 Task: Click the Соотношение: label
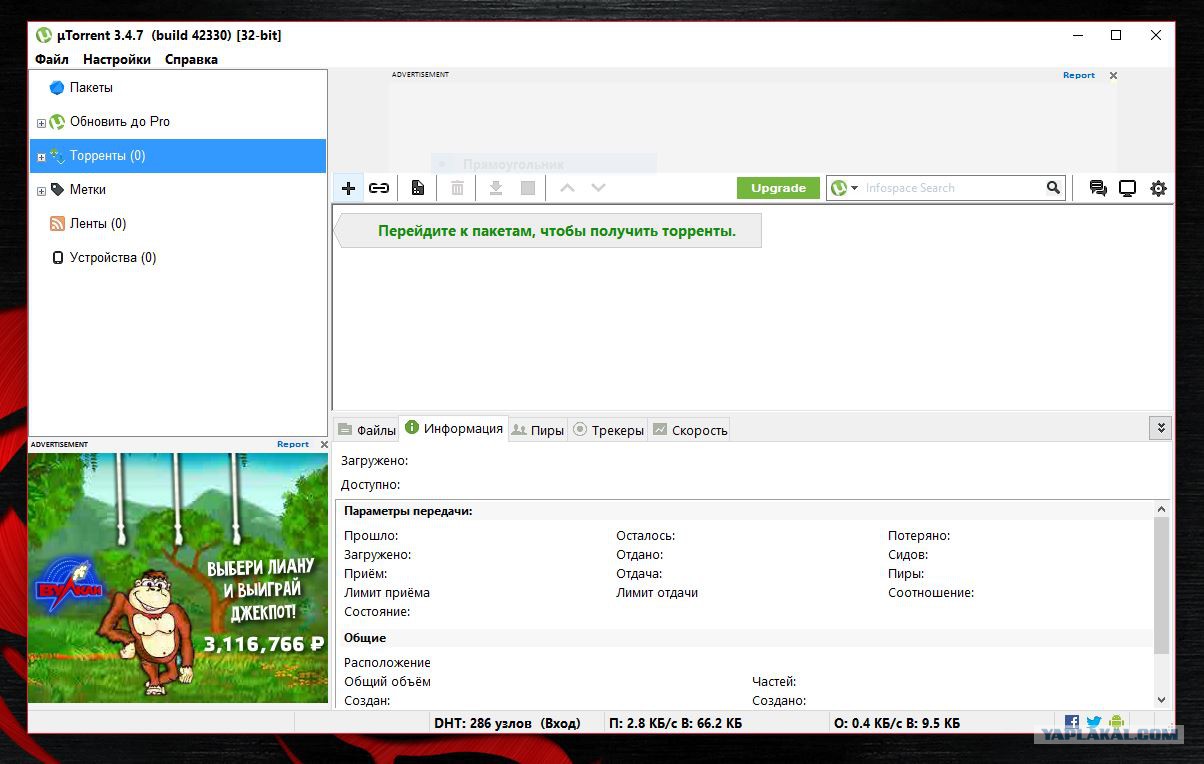[931, 593]
